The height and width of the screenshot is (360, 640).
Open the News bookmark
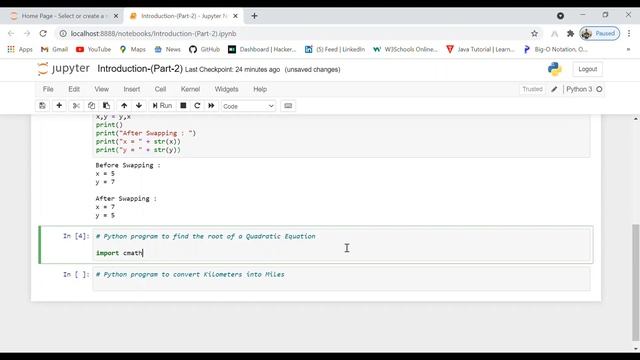pyautogui.click(x=167, y=49)
